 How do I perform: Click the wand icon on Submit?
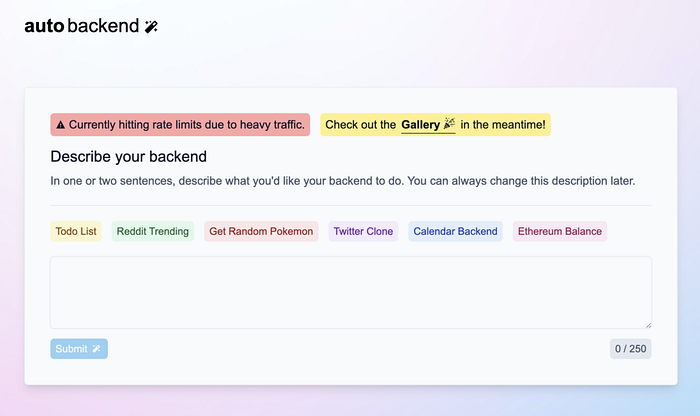click(x=96, y=349)
